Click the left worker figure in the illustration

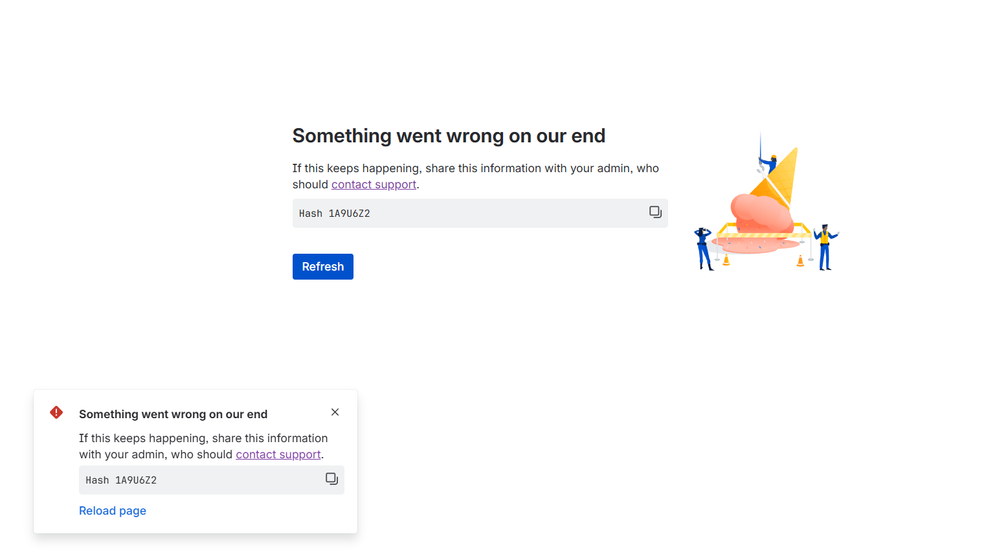704,248
